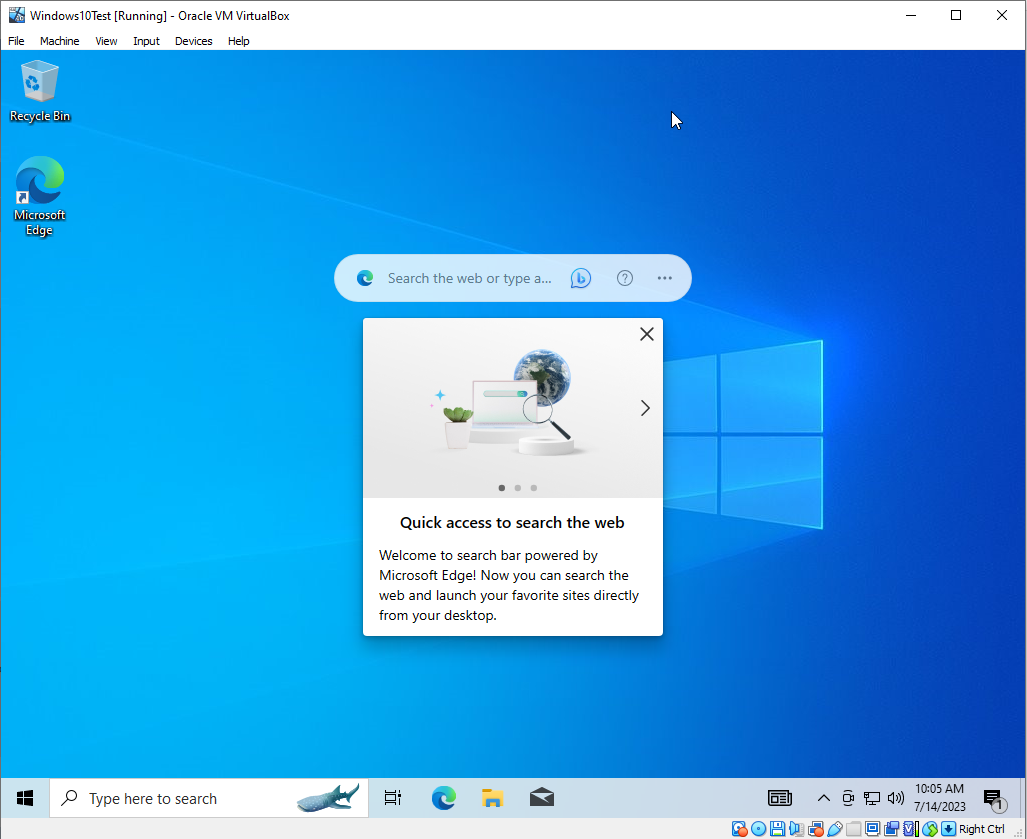
Task: Open the VirtualBox Machine menu
Action: coord(60,41)
